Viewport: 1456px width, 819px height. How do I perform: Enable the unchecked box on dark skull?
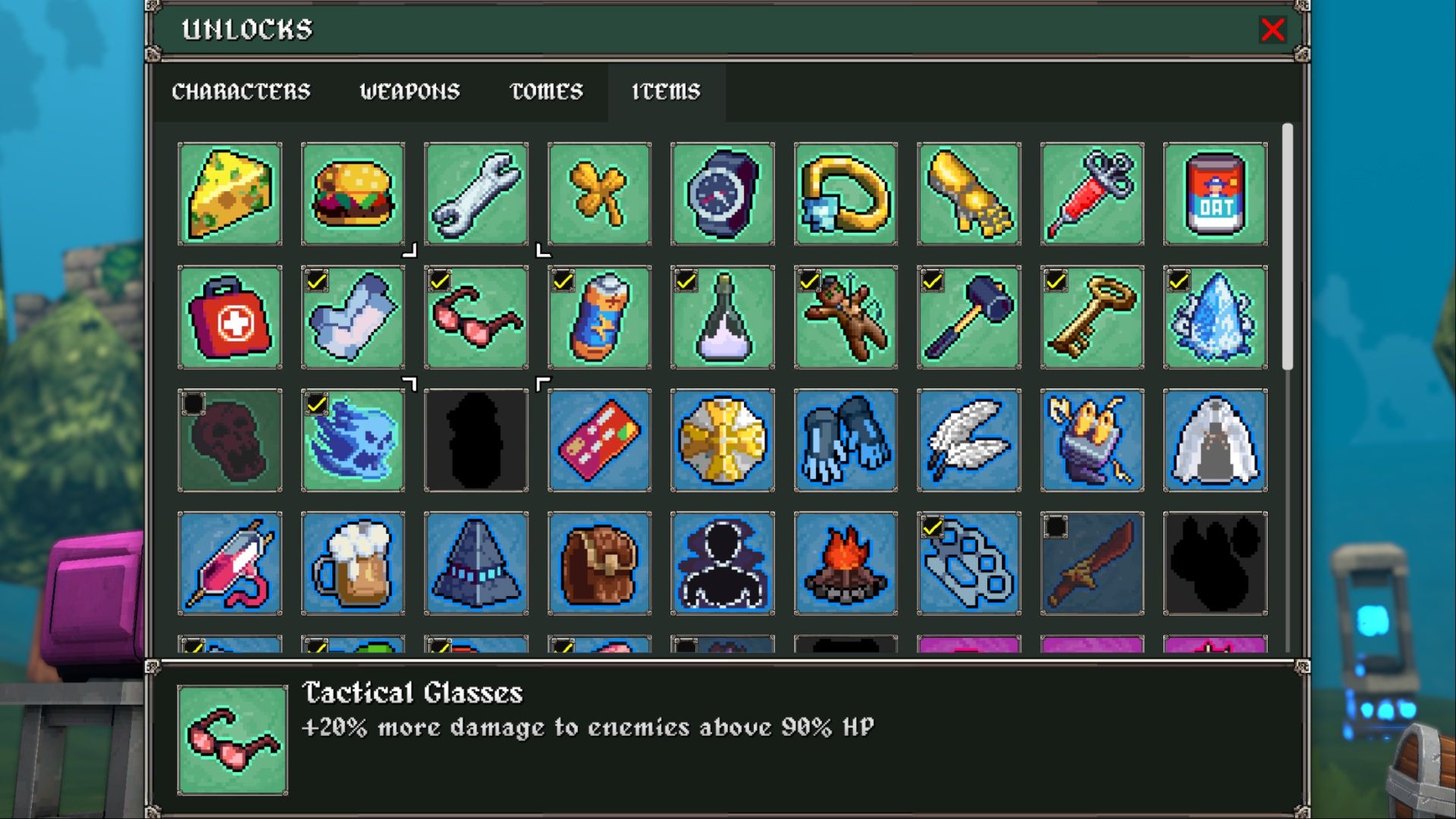(193, 404)
